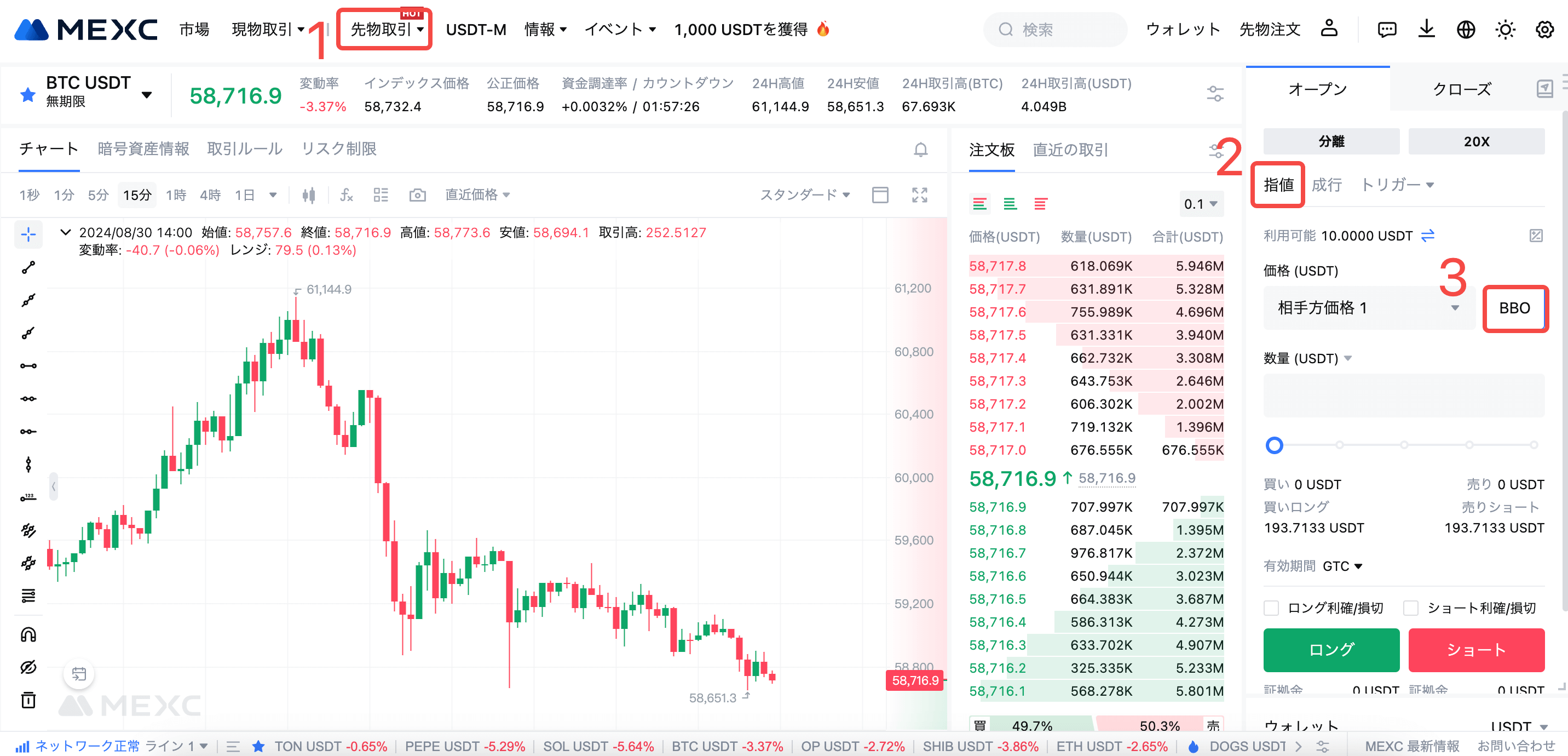Expand the 先物取引 dropdown menu
1568x756 pixels.
tap(387, 29)
